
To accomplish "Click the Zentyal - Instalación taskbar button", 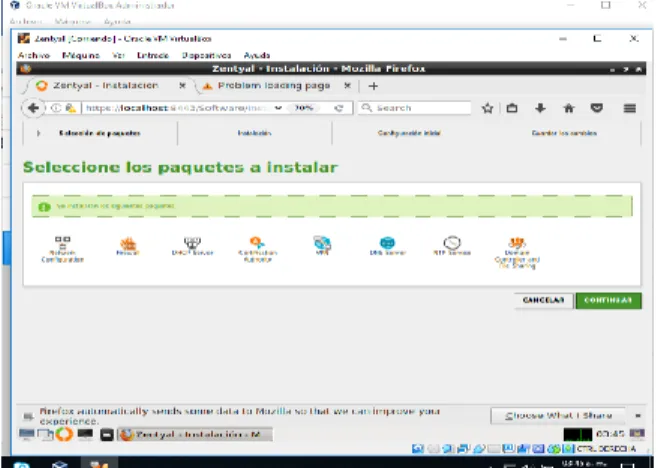I will pyautogui.click(x=195, y=434).
